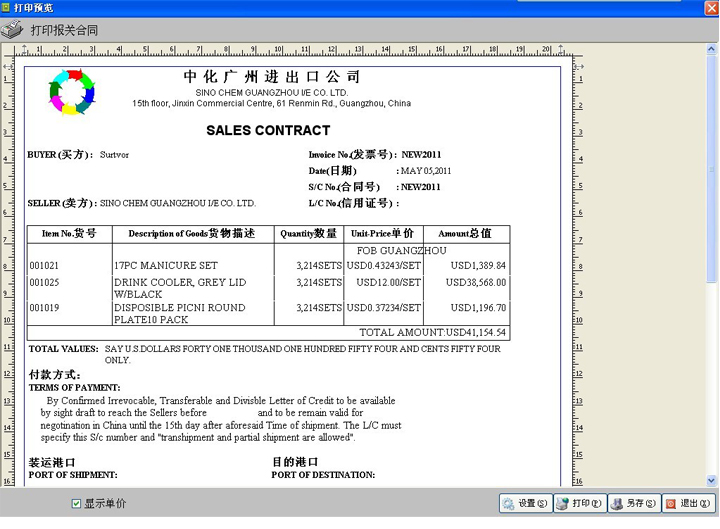720x529 pixels.
Task: Click the unit price USD0.37234/SET
Action: [383, 308]
